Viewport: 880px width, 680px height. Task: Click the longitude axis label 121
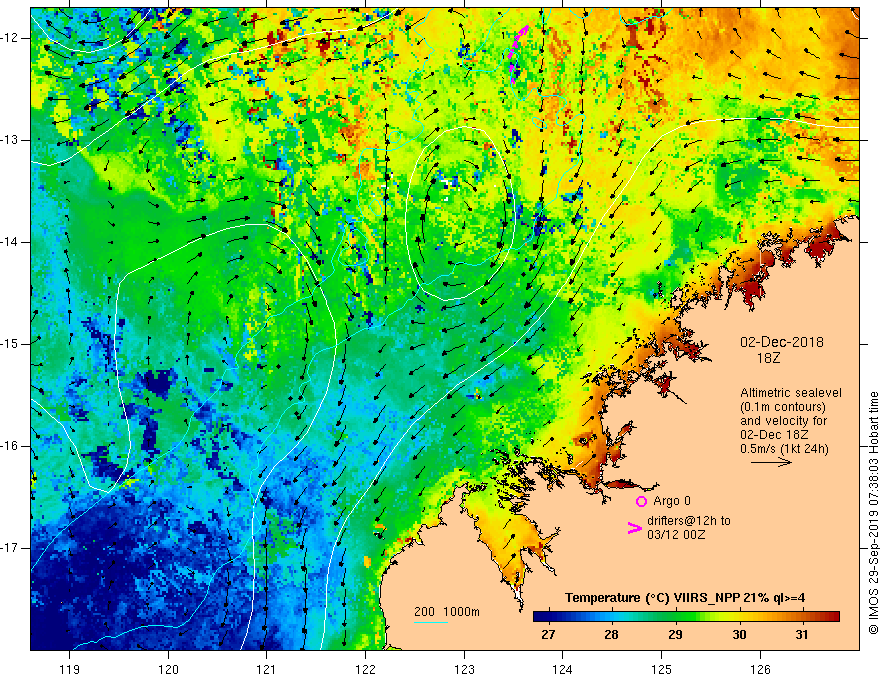[x=267, y=669]
